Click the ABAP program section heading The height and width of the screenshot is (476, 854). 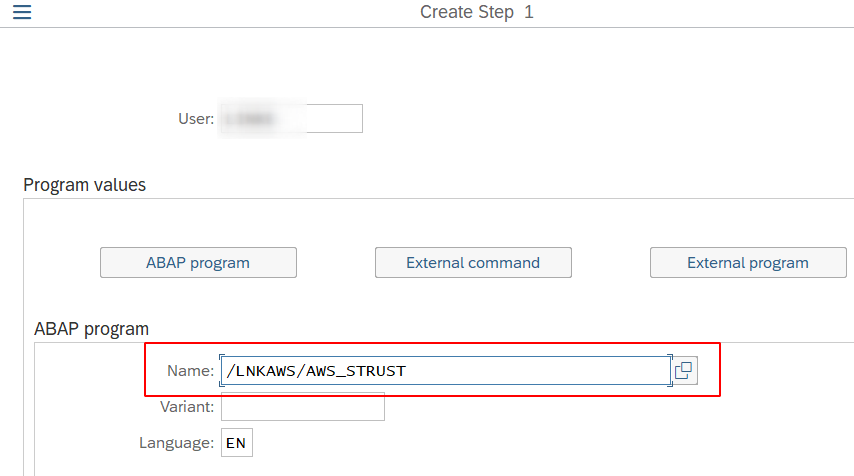point(91,328)
